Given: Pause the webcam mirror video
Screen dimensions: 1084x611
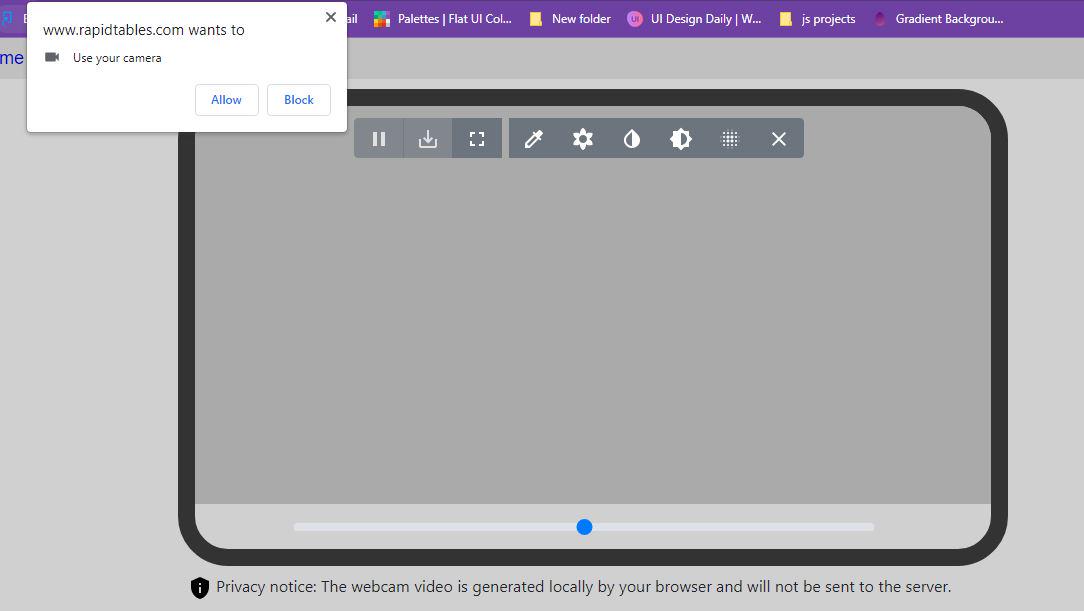Looking at the screenshot, I should click(379, 139).
